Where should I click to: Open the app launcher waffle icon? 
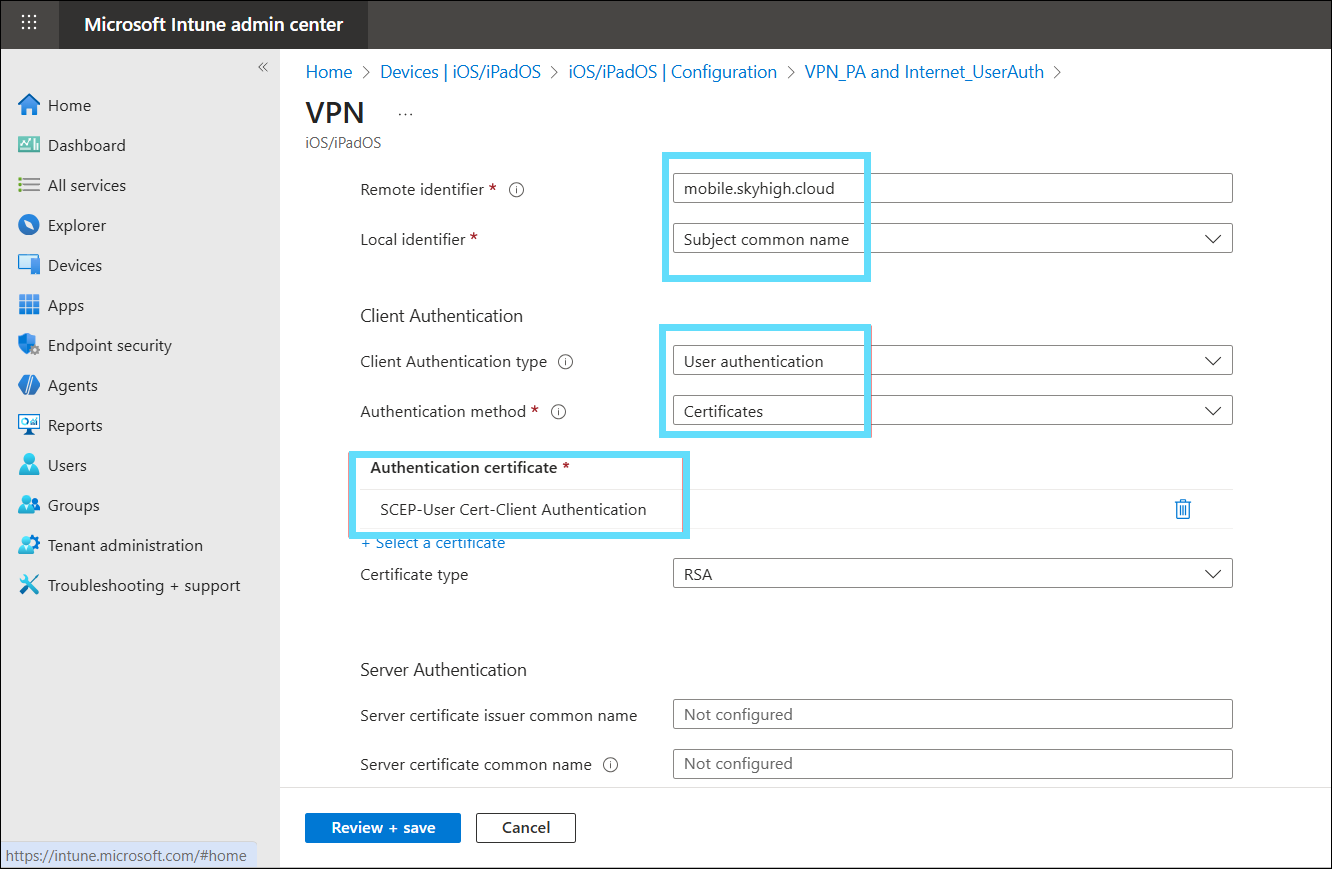pos(29,23)
